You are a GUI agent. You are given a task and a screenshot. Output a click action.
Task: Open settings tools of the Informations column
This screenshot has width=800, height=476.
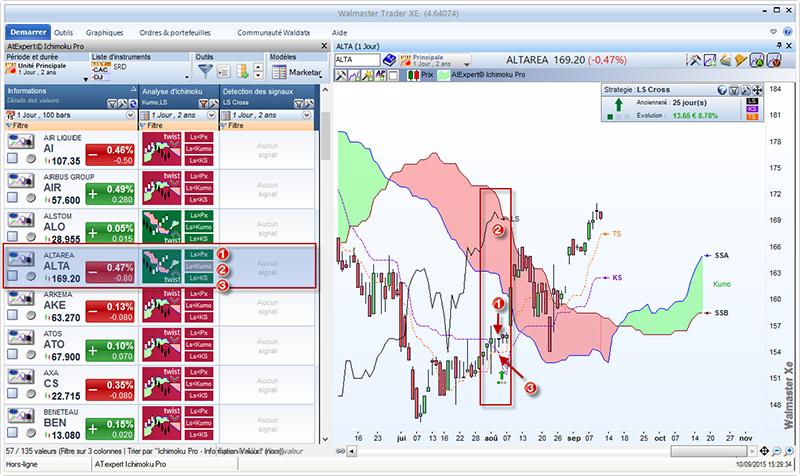point(122,104)
